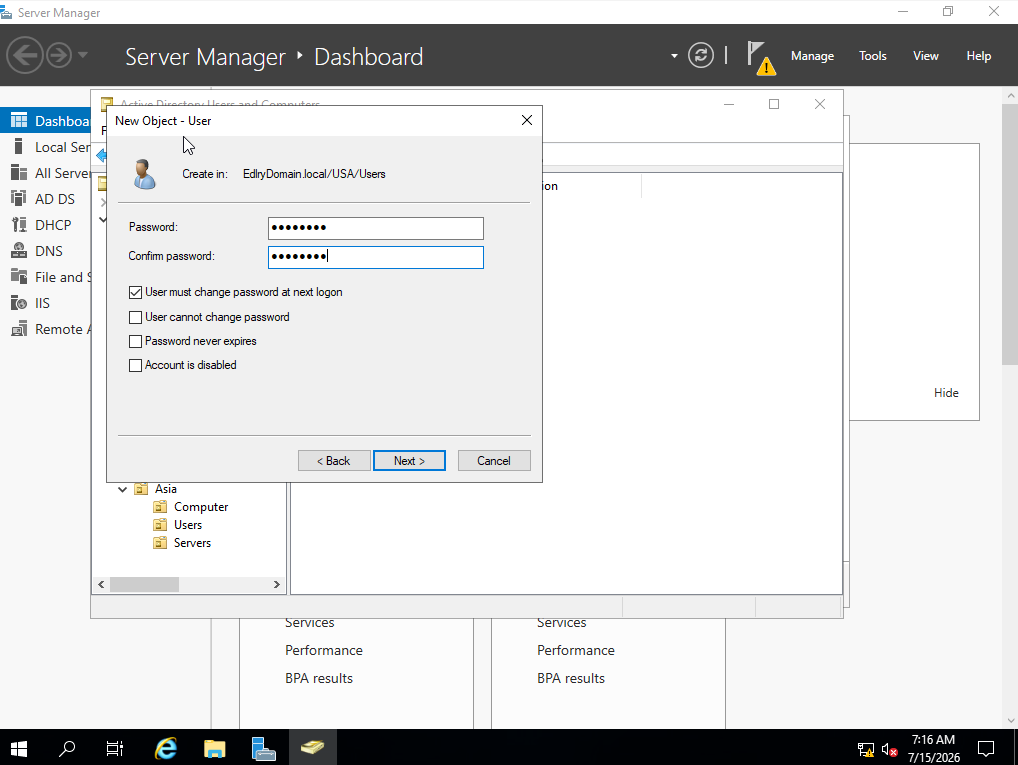Select the Dashboard icon in sidebar
Image resolution: width=1018 pixels, height=765 pixels.
tap(19, 121)
